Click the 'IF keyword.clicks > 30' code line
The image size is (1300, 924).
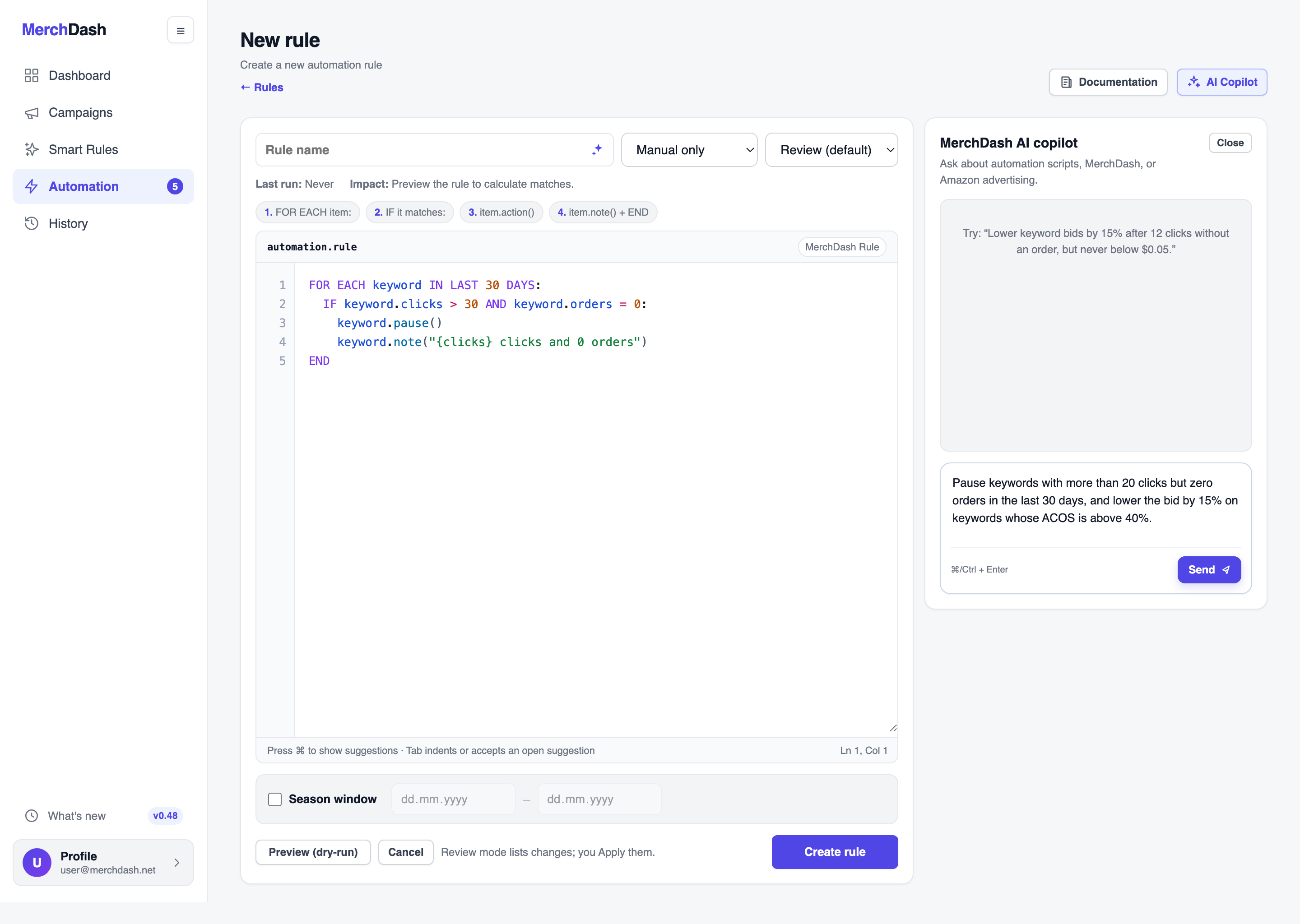pos(485,304)
